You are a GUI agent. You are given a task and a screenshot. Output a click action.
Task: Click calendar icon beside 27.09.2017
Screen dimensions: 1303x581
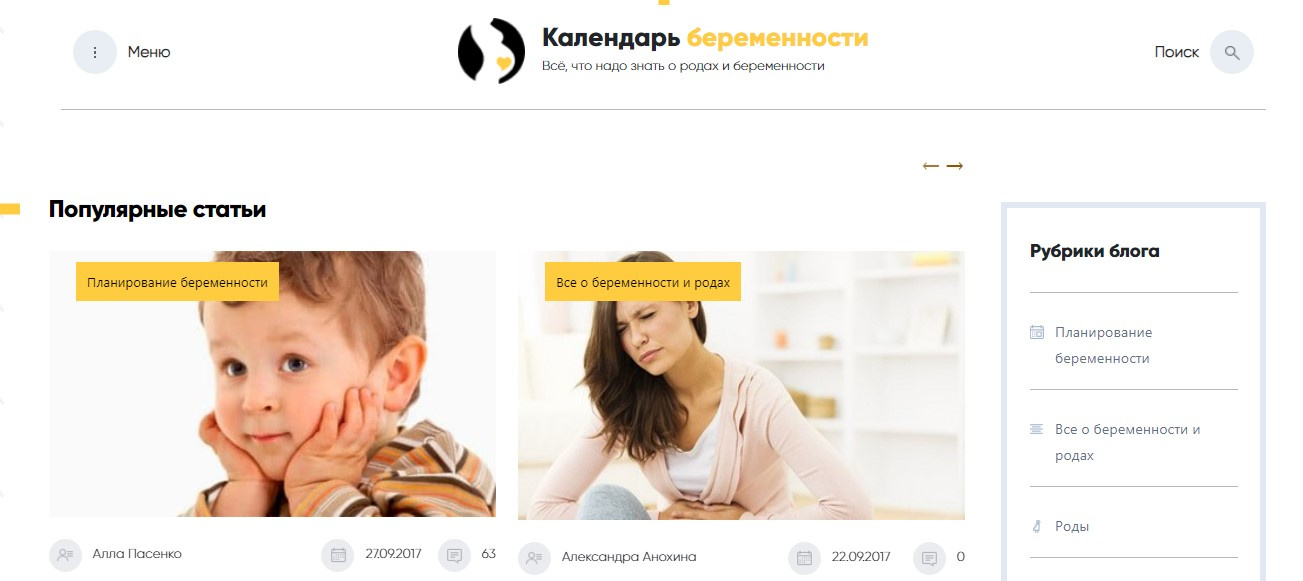click(x=338, y=554)
